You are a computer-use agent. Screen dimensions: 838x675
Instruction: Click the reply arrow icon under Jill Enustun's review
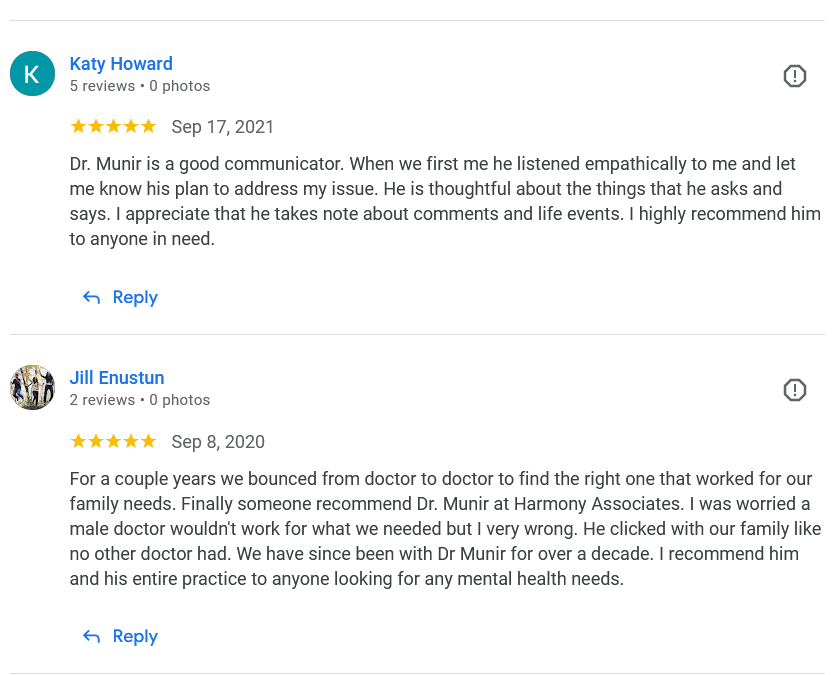[91, 637]
